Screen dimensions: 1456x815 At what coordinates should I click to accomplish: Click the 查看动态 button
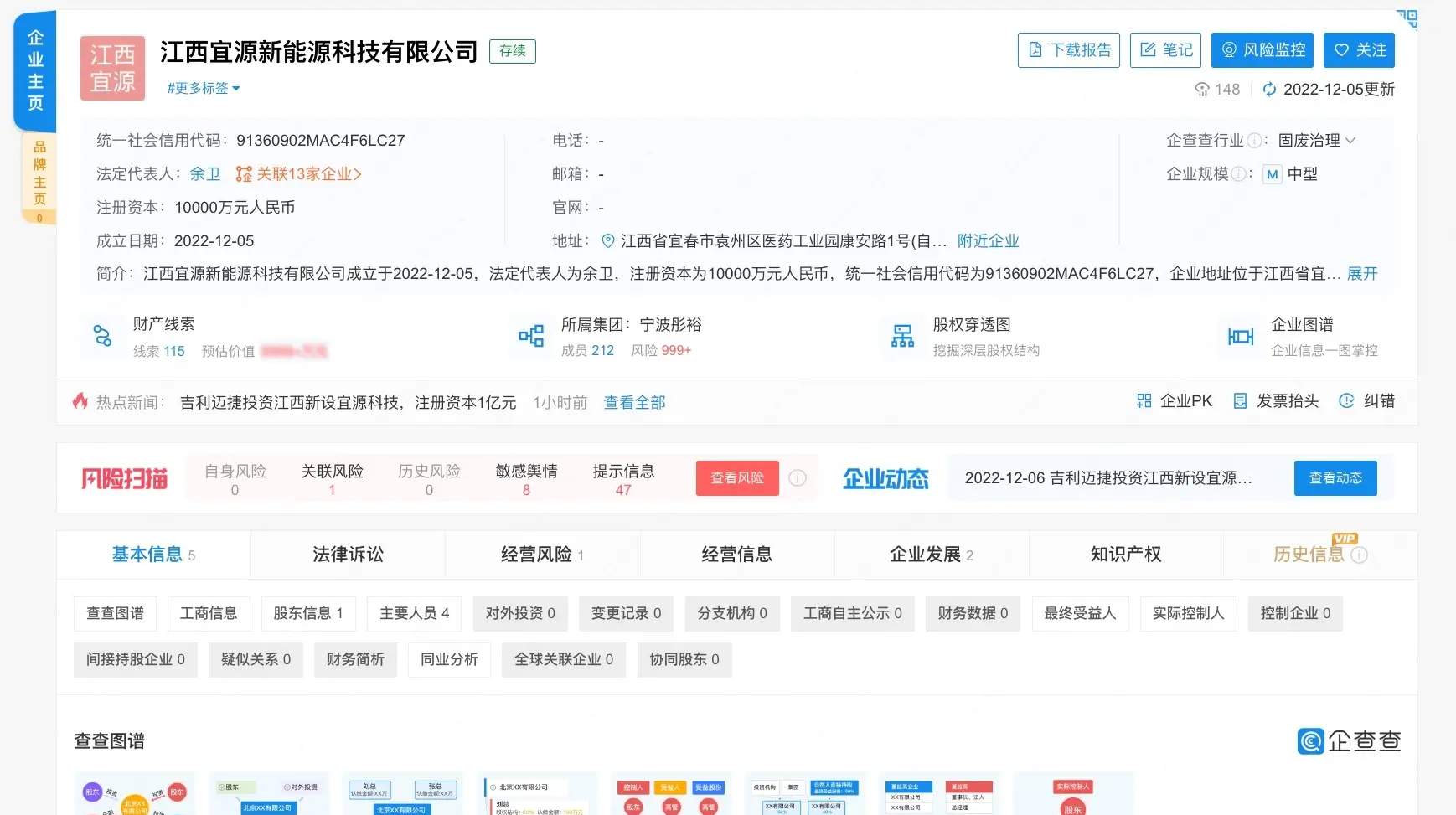[x=1335, y=478]
